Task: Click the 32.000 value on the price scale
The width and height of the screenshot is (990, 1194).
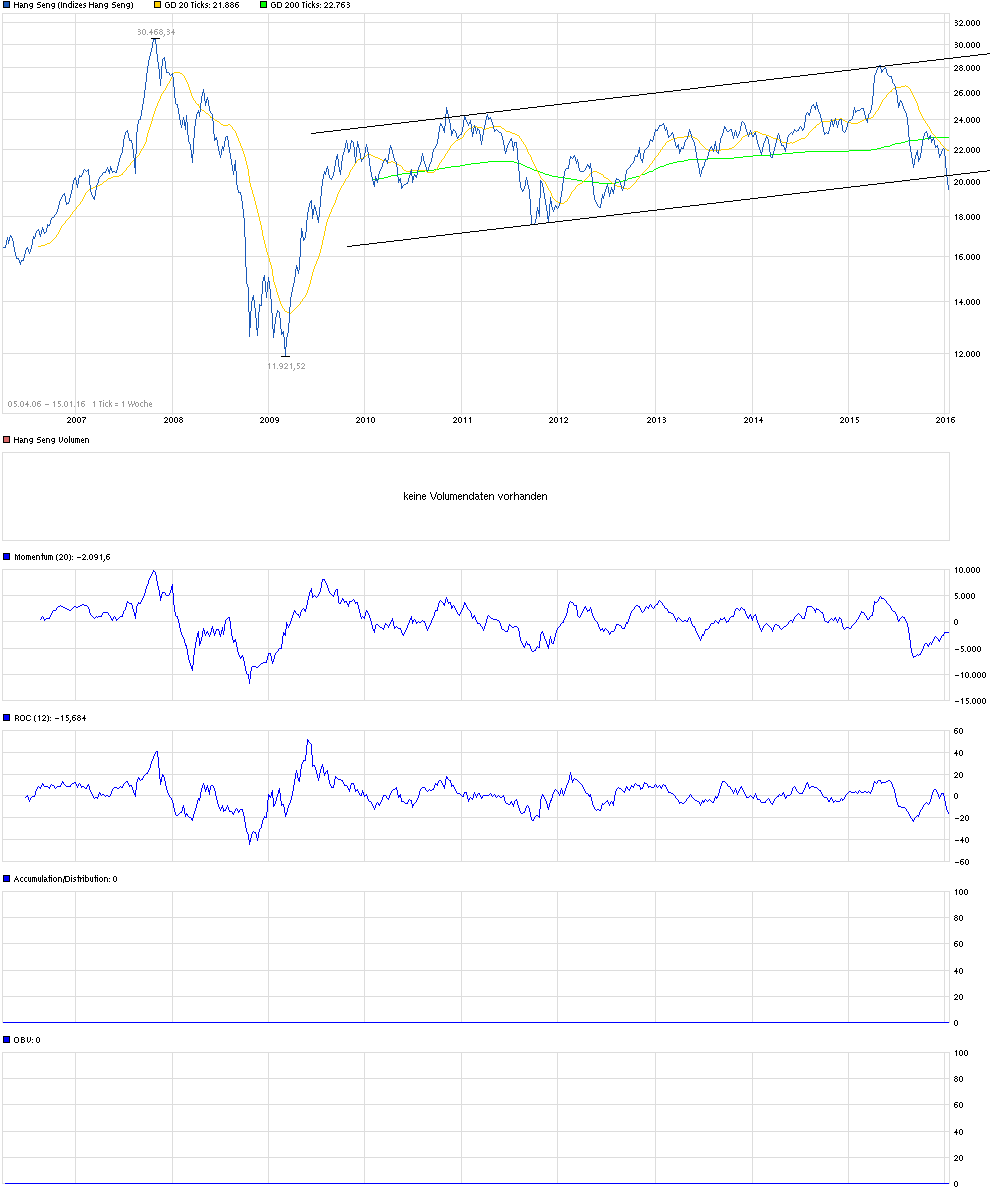Action: tap(966, 22)
